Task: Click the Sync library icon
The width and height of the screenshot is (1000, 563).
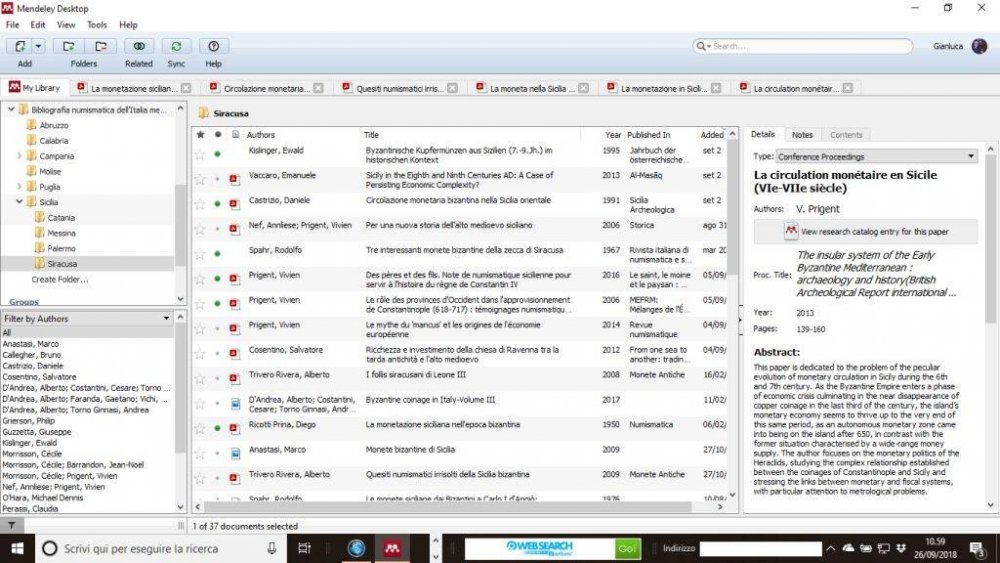Action: click(x=176, y=47)
